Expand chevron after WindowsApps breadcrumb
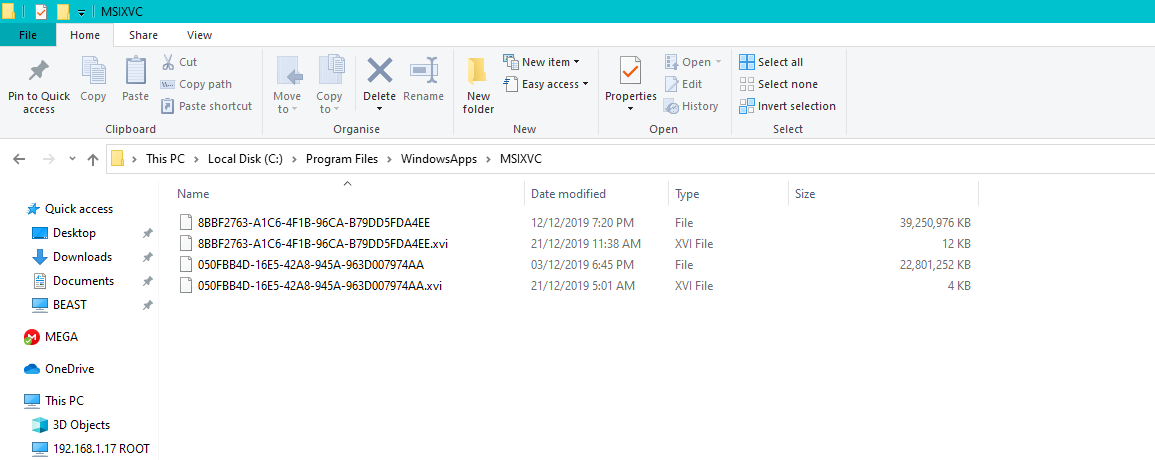This screenshot has height=460, width=1155. [489, 158]
